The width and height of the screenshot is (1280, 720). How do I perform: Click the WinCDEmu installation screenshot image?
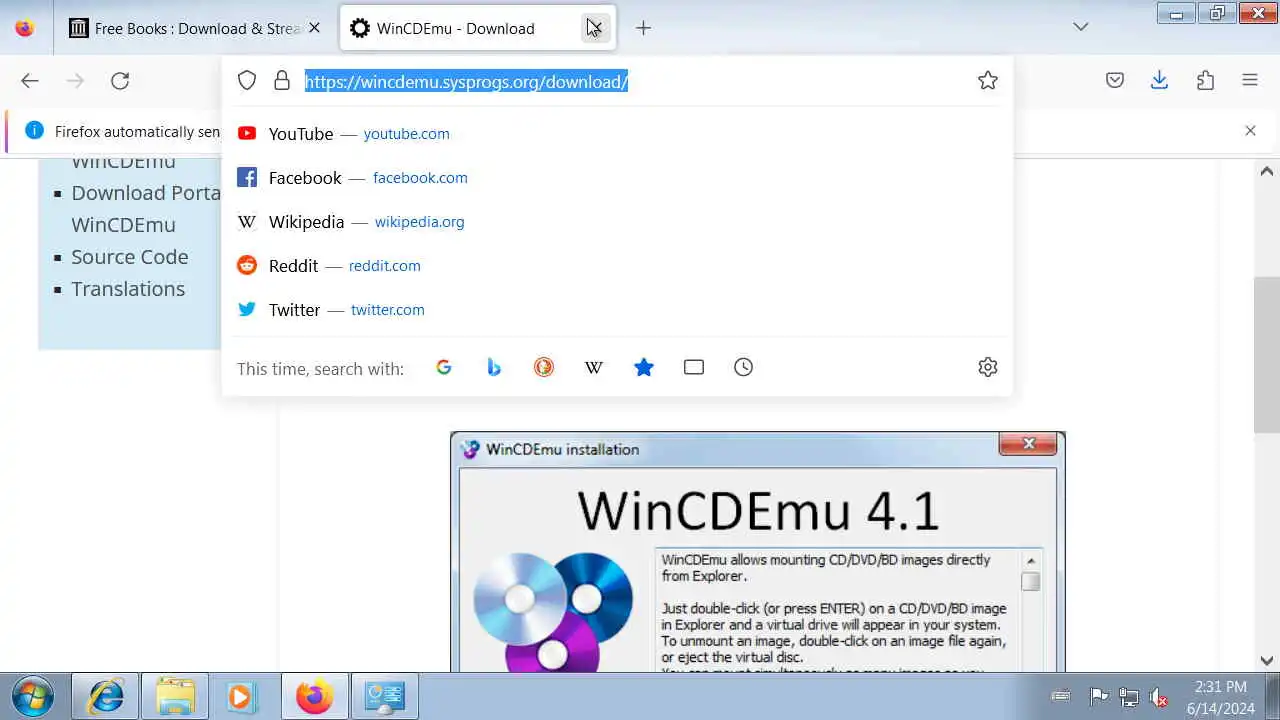click(758, 552)
